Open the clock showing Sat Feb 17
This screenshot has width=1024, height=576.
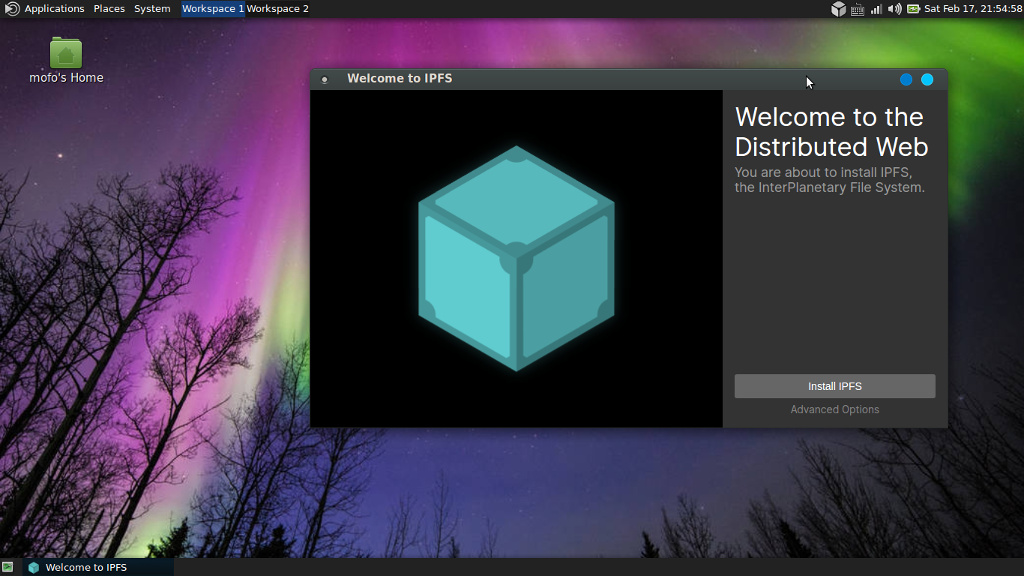point(972,9)
